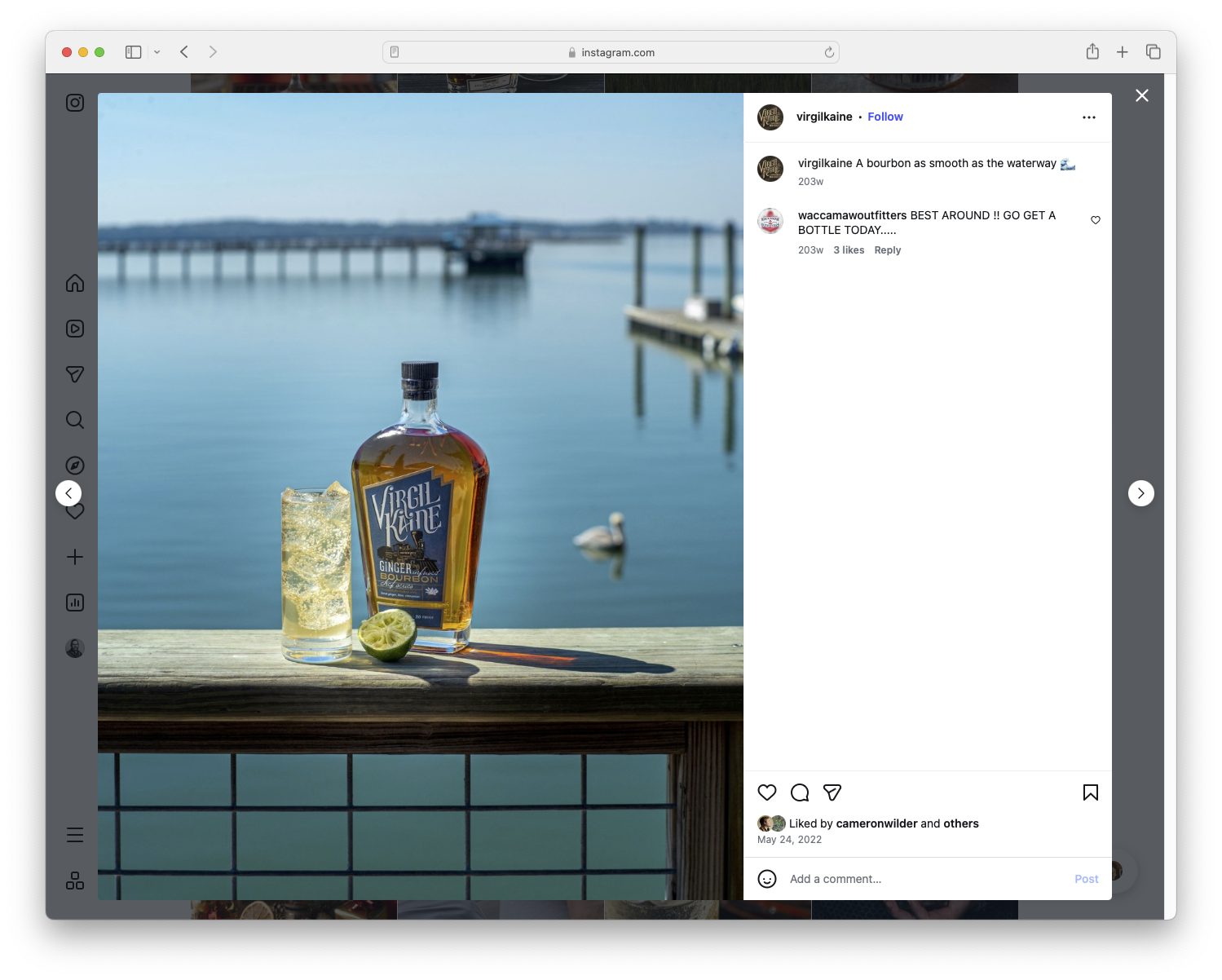This screenshot has width=1222, height=980.
Task: Open post options three-dot menu
Action: tap(1089, 117)
